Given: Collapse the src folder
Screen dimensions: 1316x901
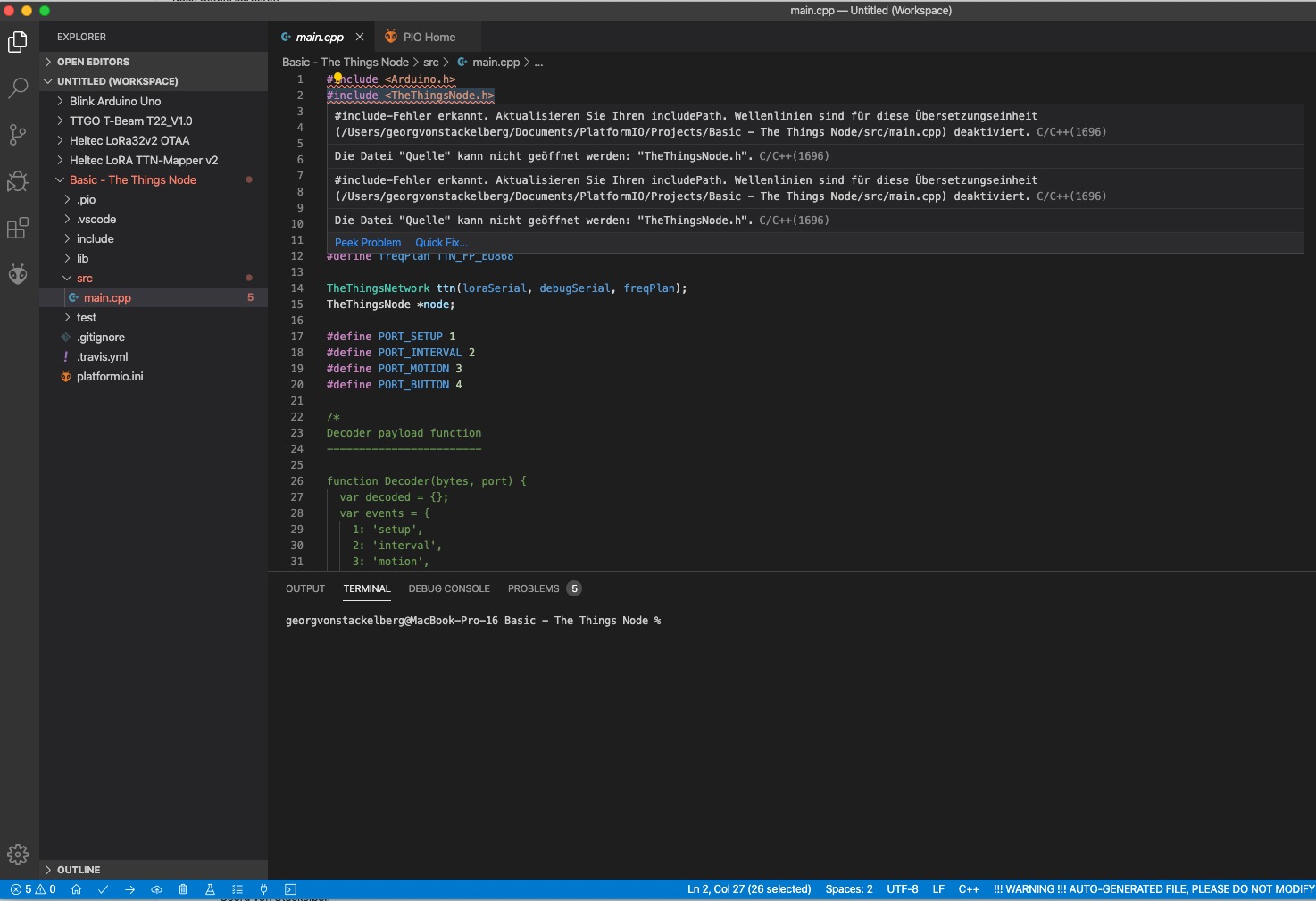Looking at the screenshot, I should [x=84, y=278].
